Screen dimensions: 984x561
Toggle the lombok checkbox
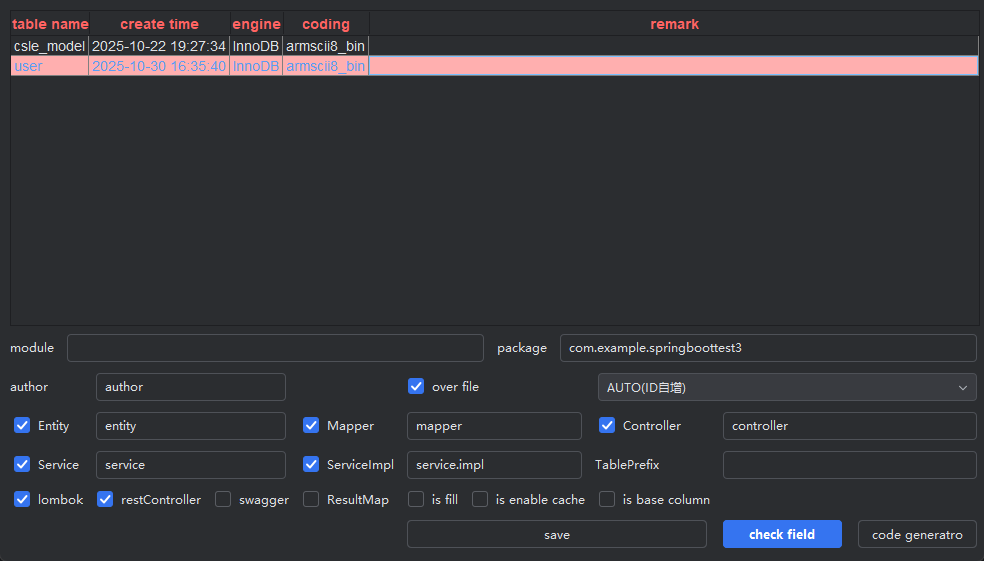[22, 499]
